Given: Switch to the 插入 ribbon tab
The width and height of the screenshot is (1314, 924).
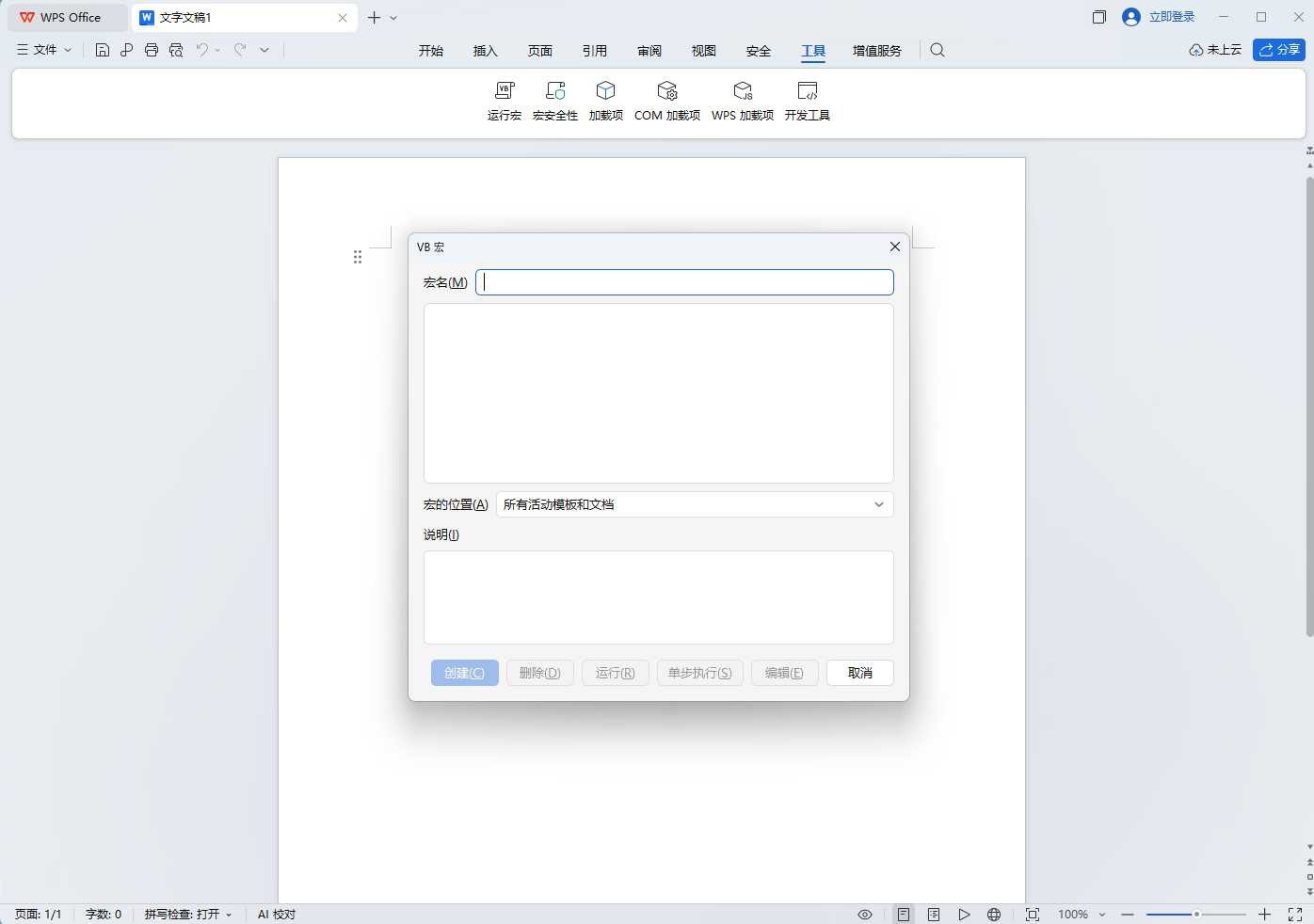Looking at the screenshot, I should point(486,51).
